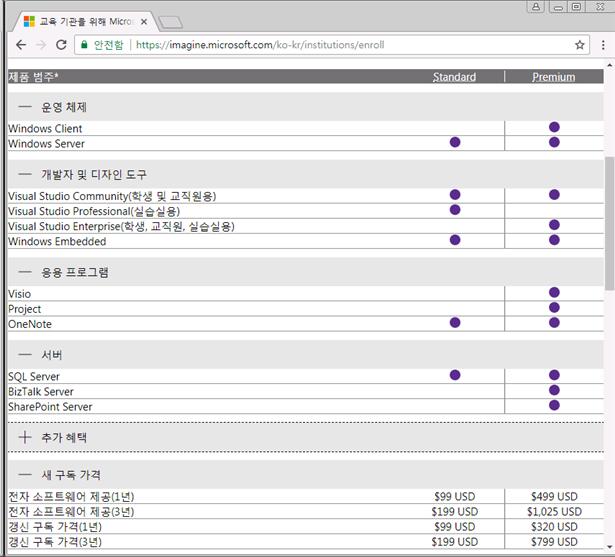Screen dimensions: 615x557
Task: Click the green secure lock icon
Action: point(84,45)
